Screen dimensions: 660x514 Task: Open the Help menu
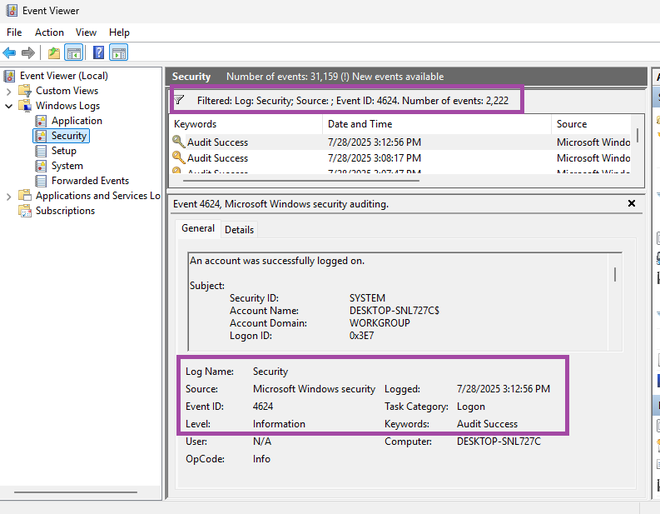[x=119, y=32]
